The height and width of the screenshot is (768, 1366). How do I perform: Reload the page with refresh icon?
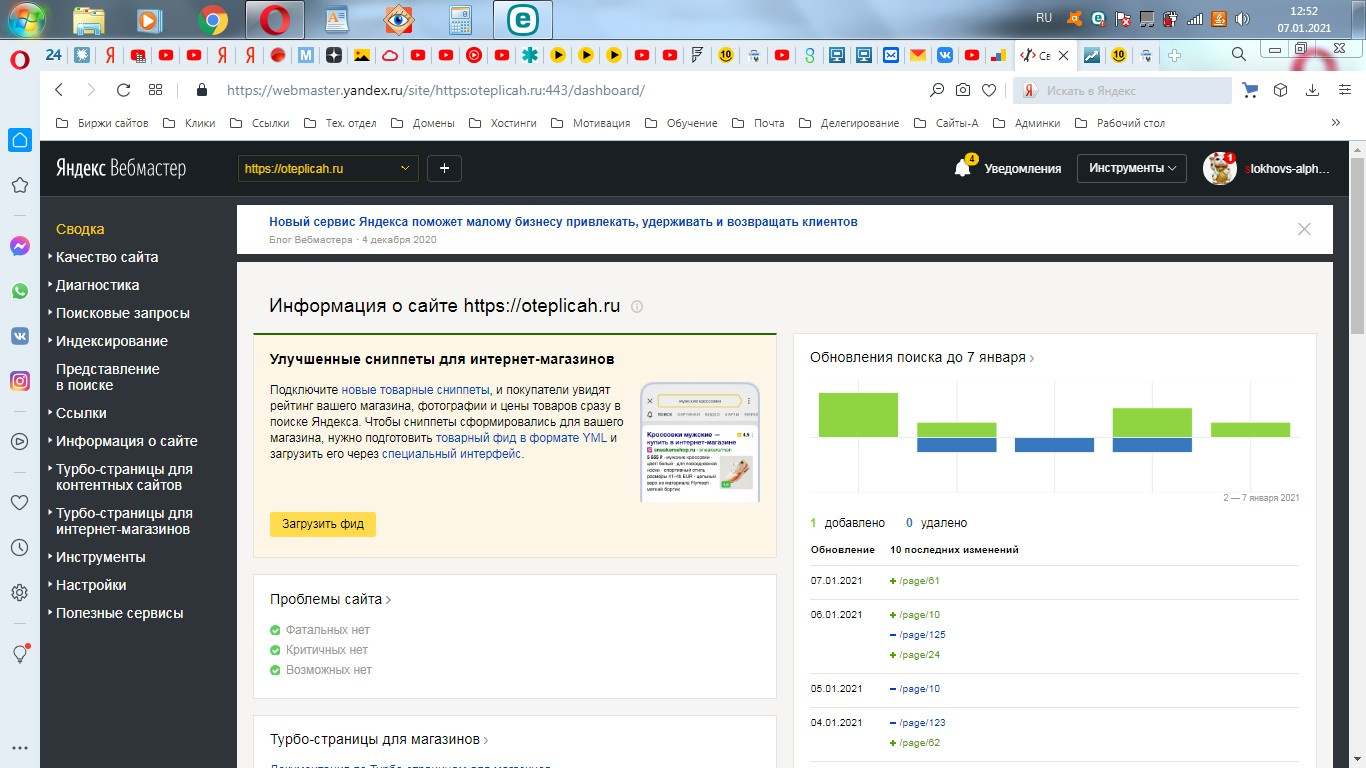point(123,90)
